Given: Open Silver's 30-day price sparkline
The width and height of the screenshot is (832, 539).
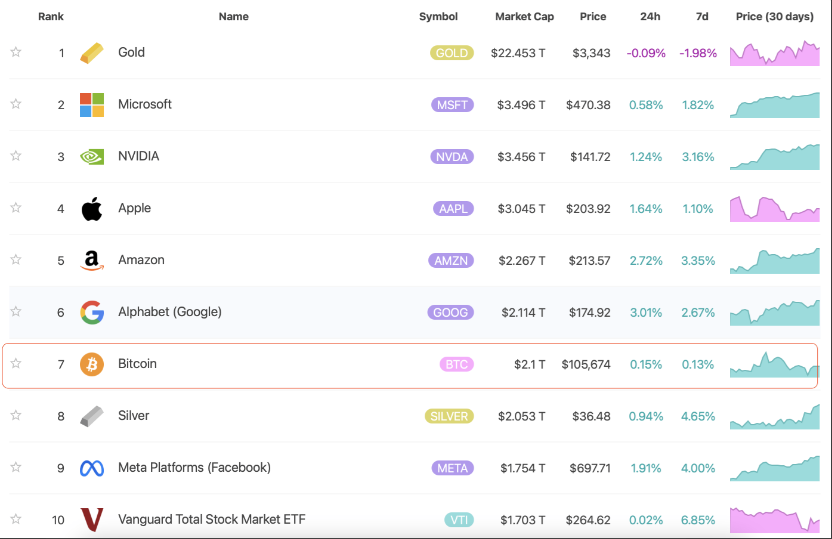Looking at the screenshot, I should pos(775,416).
